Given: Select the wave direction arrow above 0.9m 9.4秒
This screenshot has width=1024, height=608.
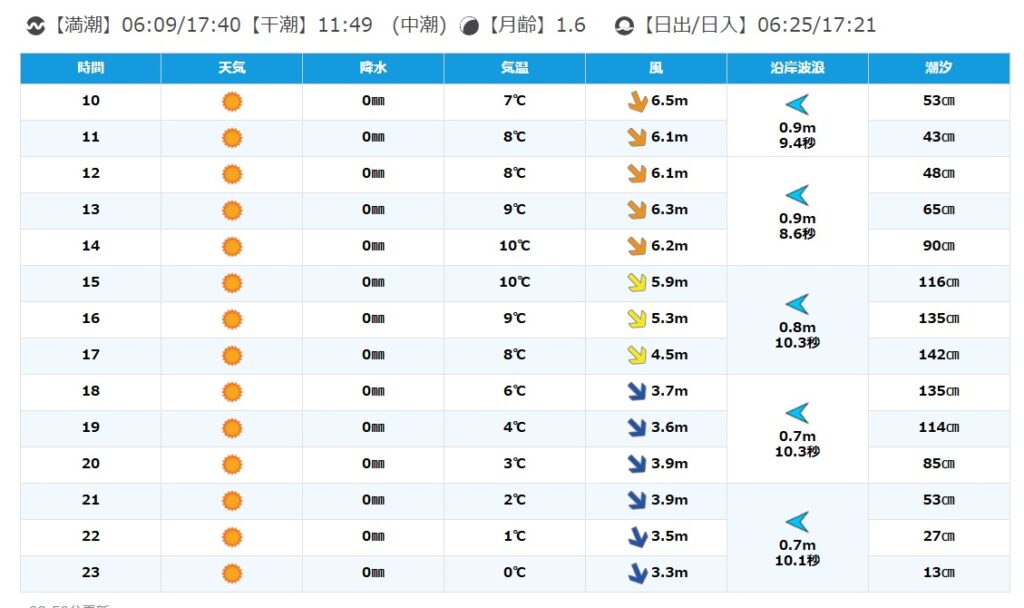Looking at the screenshot, I should [x=797, y=104].
